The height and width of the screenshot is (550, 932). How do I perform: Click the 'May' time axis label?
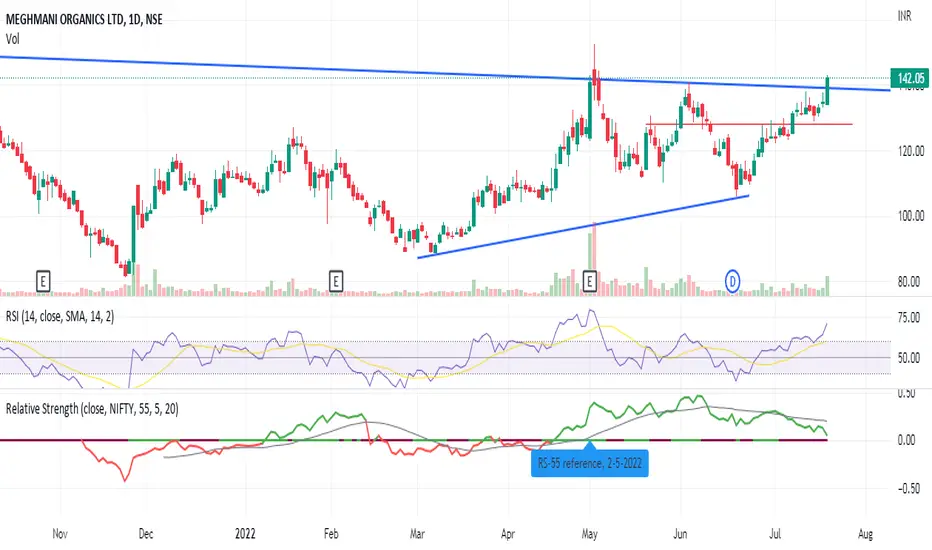590,533
